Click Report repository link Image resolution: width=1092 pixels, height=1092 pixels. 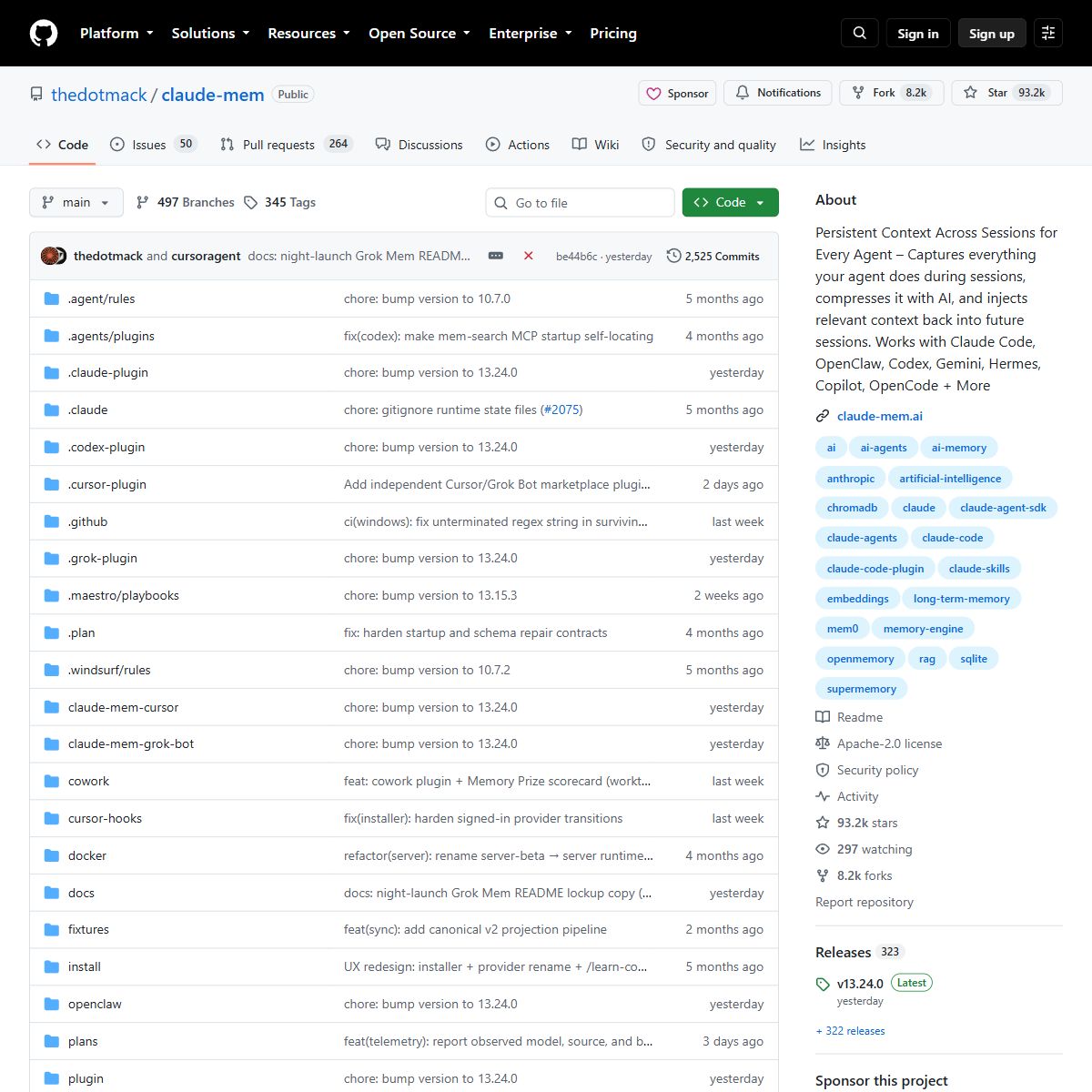[x=864, y=902]
